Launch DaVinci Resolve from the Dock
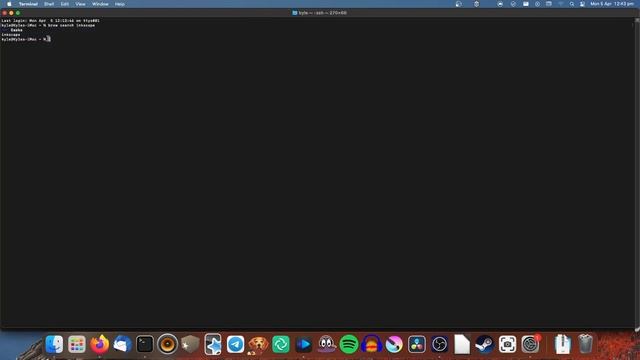 (x=417, y=344)
